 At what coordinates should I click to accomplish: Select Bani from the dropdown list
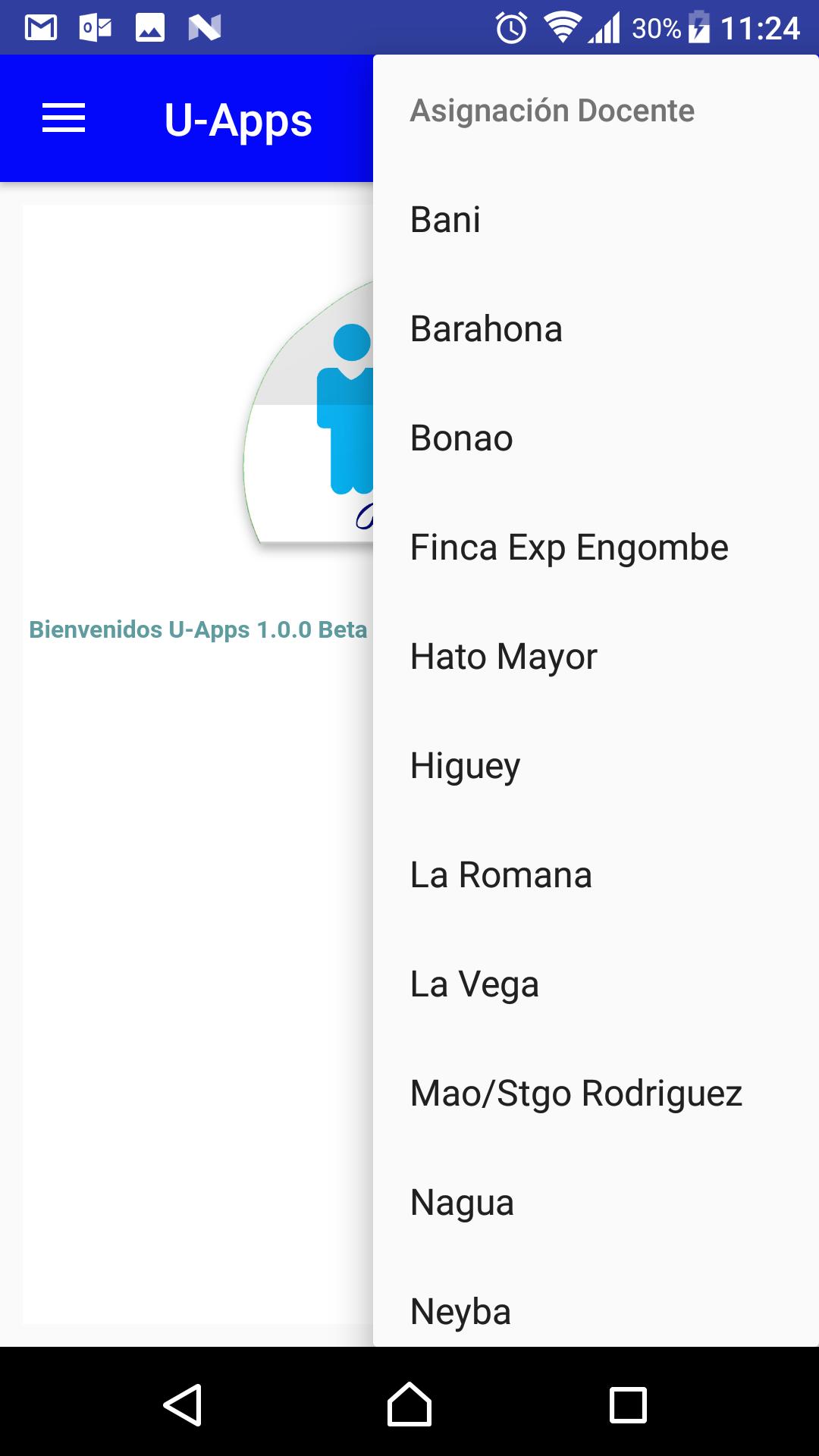[445, 220]
